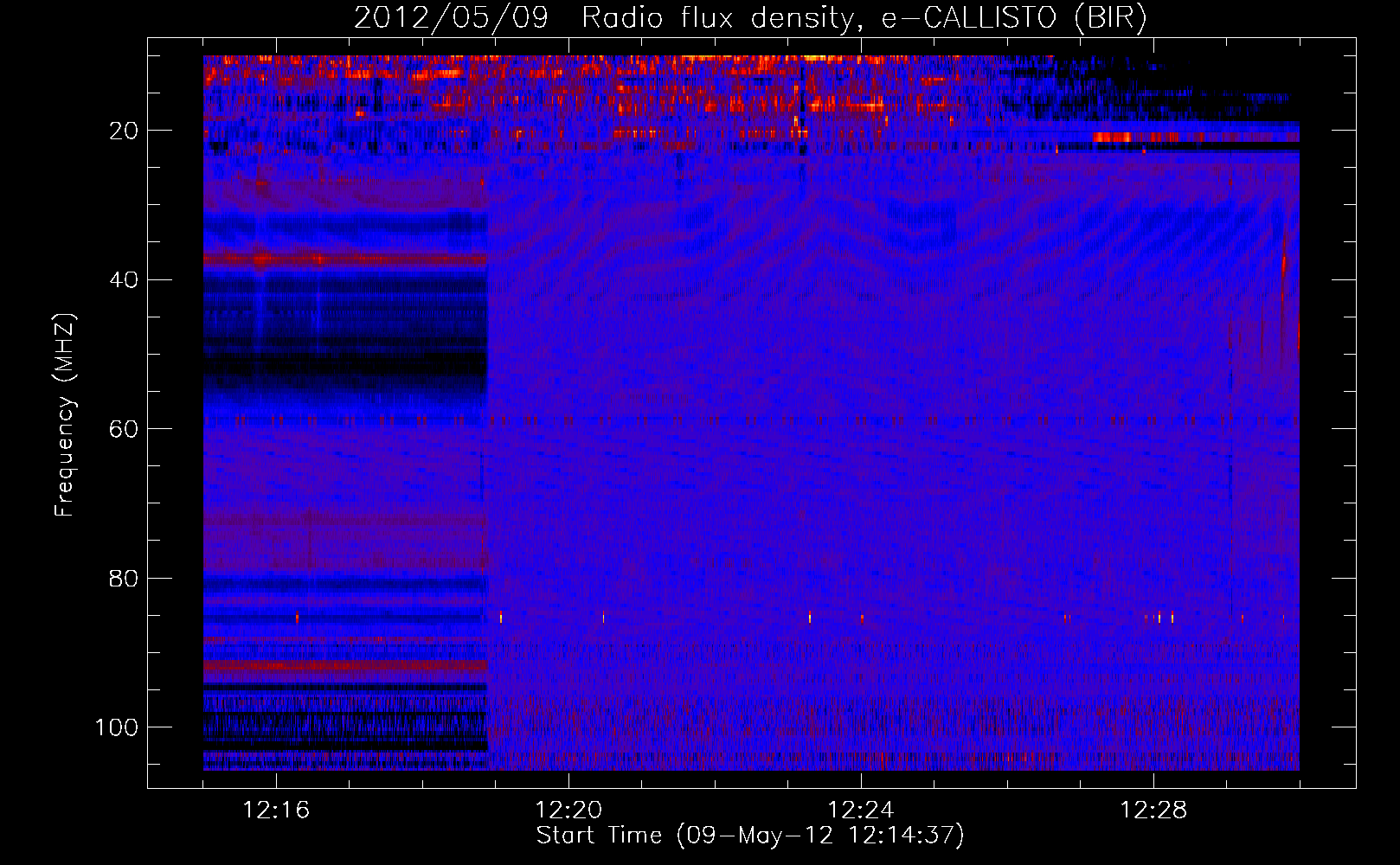
Task: Click the 40 MHz frequency tick label
Action: tap(124, 280)
